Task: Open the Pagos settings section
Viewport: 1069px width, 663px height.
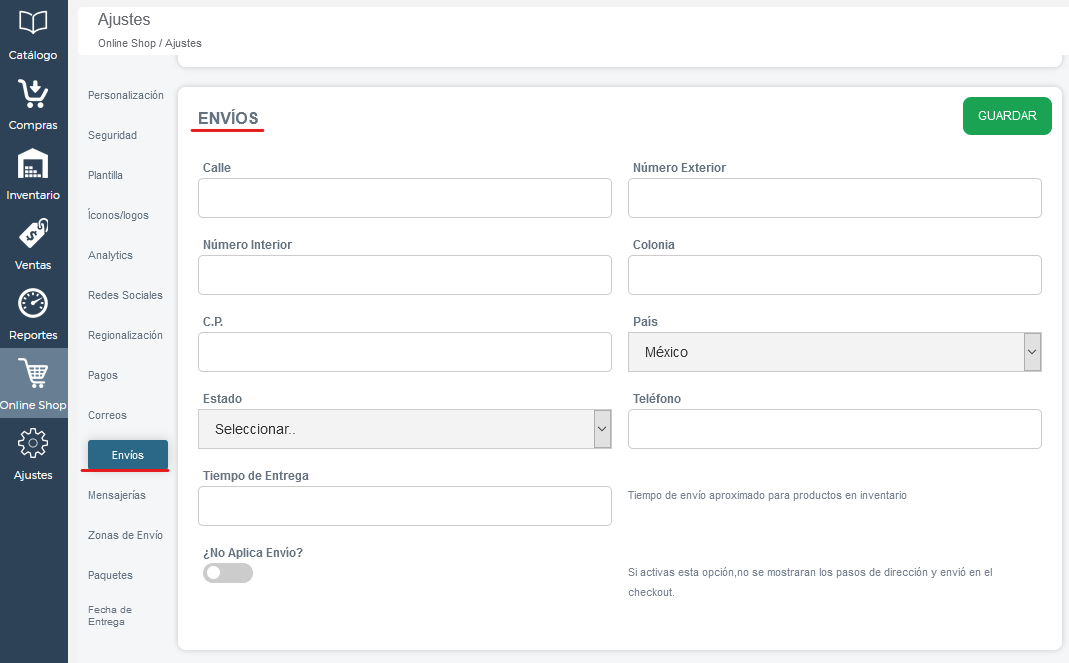Action: click(102, 375)
